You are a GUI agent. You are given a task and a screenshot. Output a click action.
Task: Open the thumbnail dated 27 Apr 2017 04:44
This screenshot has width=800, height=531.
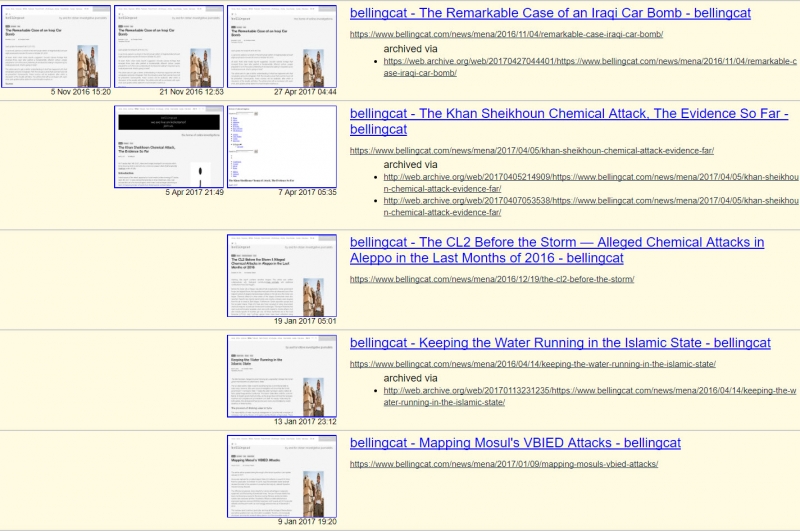click(x=282, y=47)
